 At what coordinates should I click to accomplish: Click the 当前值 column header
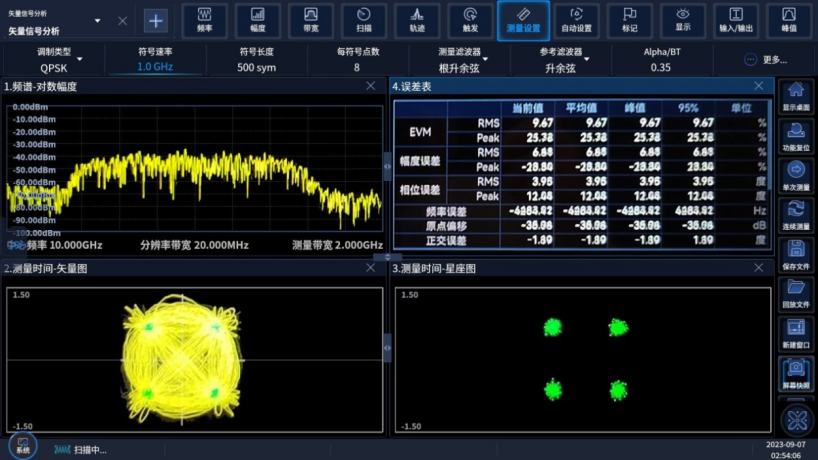(527, 108)
